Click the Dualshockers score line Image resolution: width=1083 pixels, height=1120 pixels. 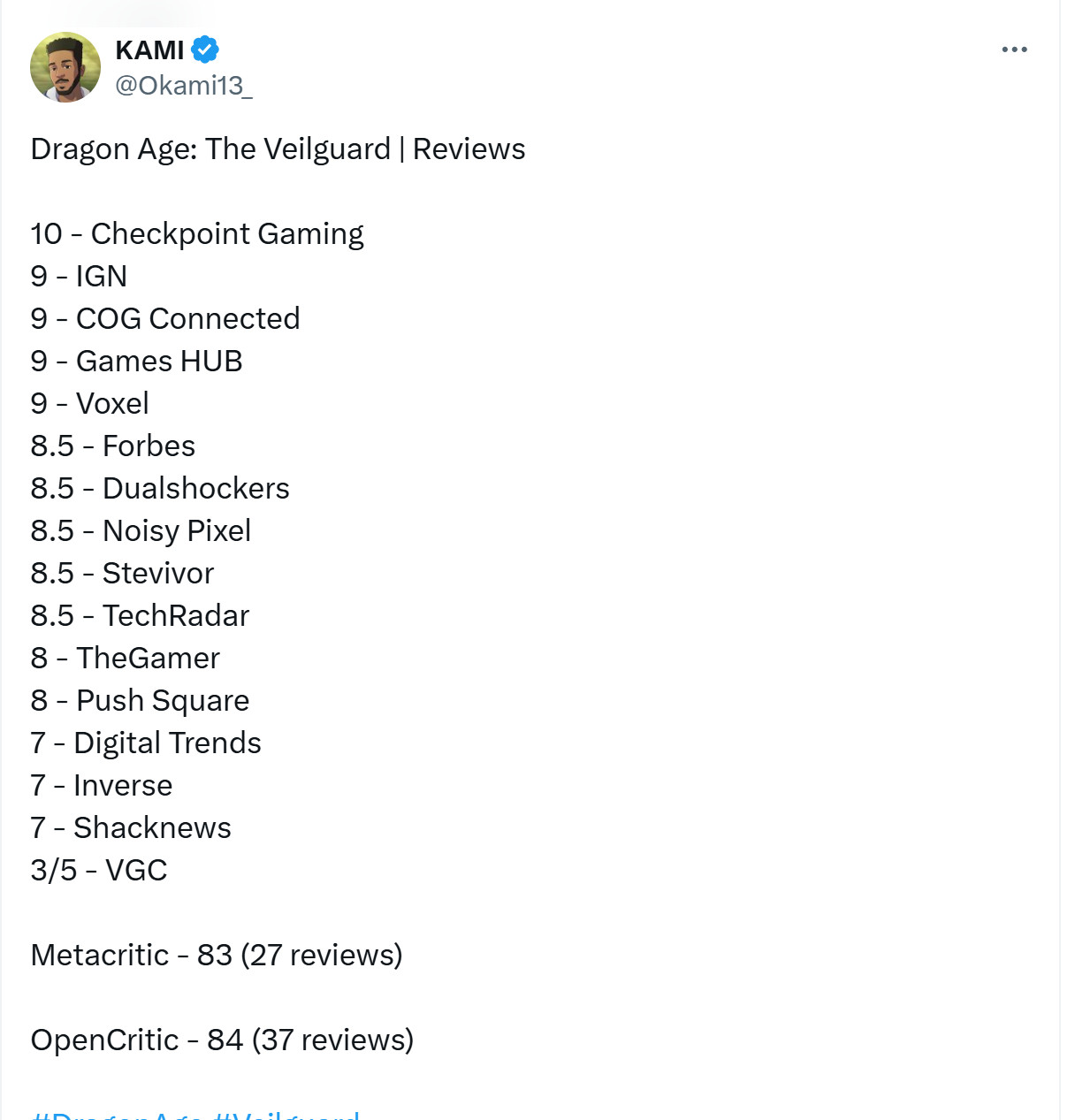point(160,489)
